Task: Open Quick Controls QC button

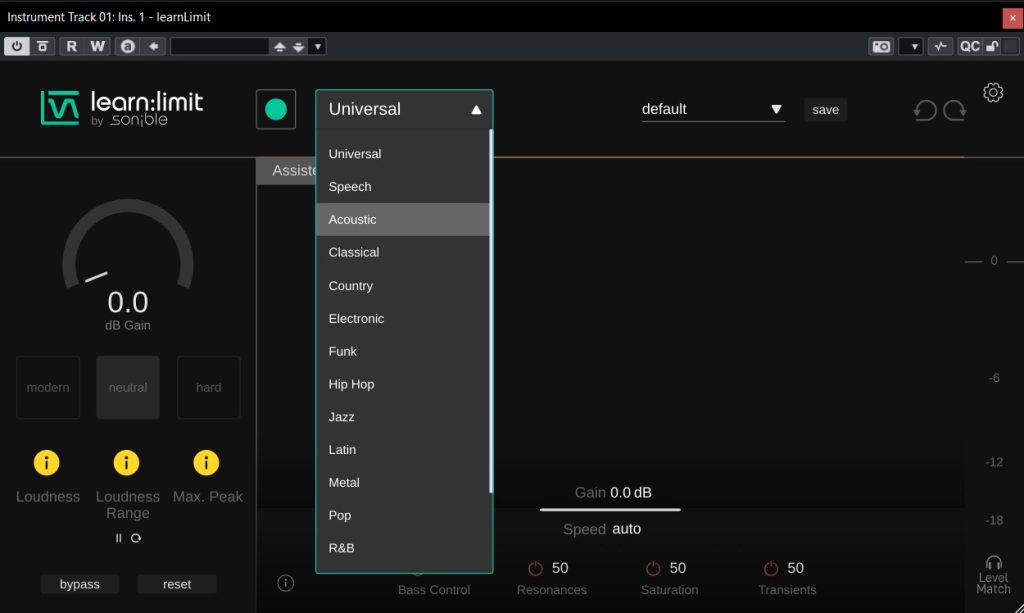Action: (969, 46)
